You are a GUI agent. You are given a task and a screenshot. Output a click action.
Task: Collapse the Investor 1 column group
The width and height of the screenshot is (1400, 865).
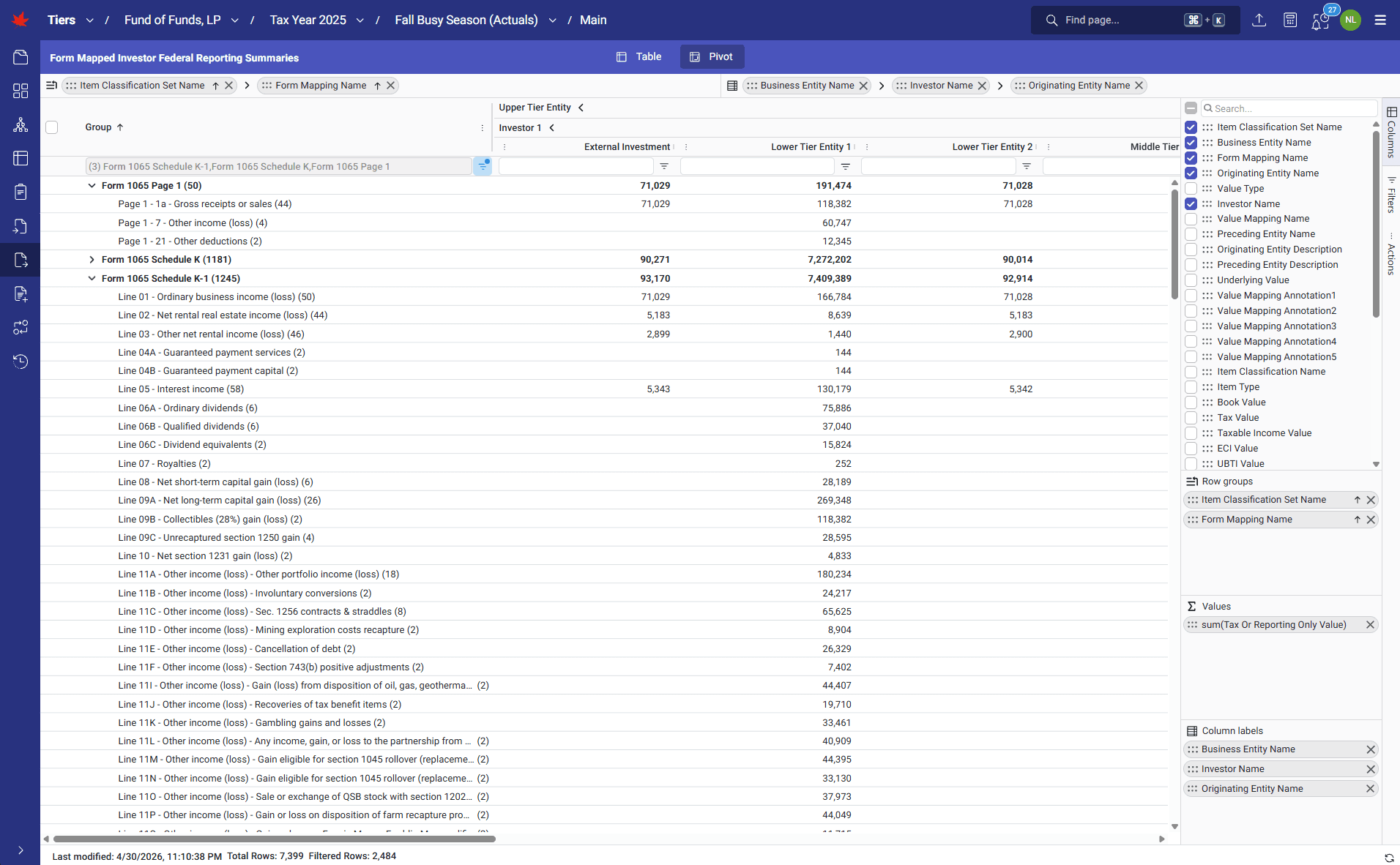552,128
